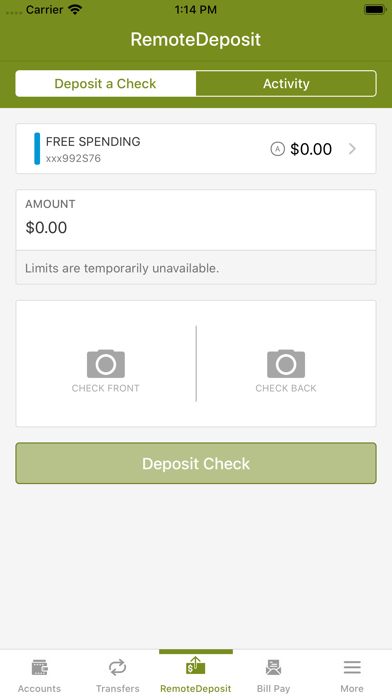The height and width of the screenshot is (696, 392).
Task: Click the circled A available balance icon
Action: (x=277, y=149)
